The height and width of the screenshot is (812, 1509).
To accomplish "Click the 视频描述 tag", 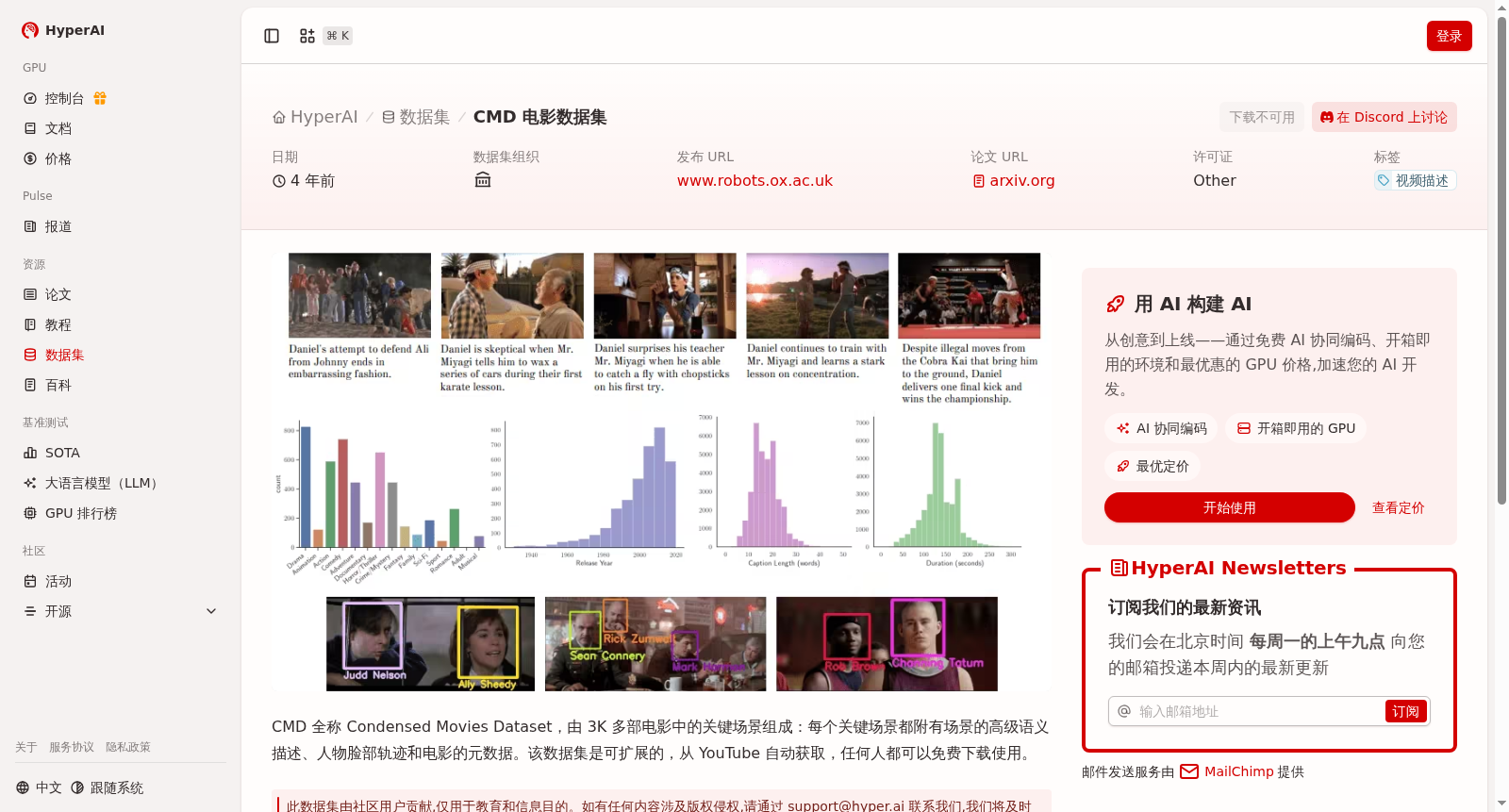I will click(1415, 180).
